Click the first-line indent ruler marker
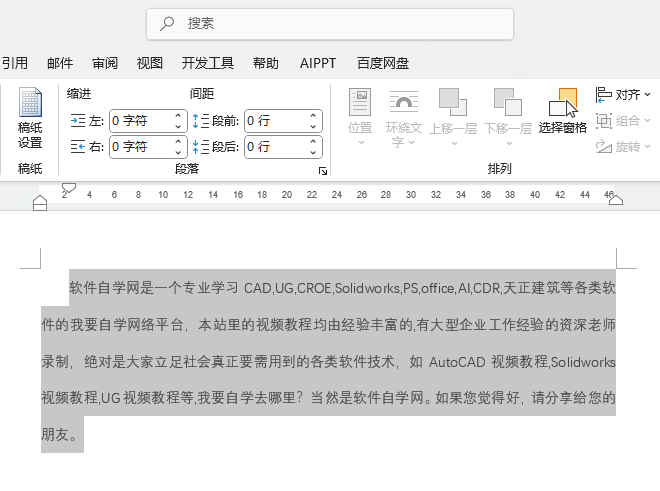The height and width of the screenshot is (491, 660). tap(69, 188)
